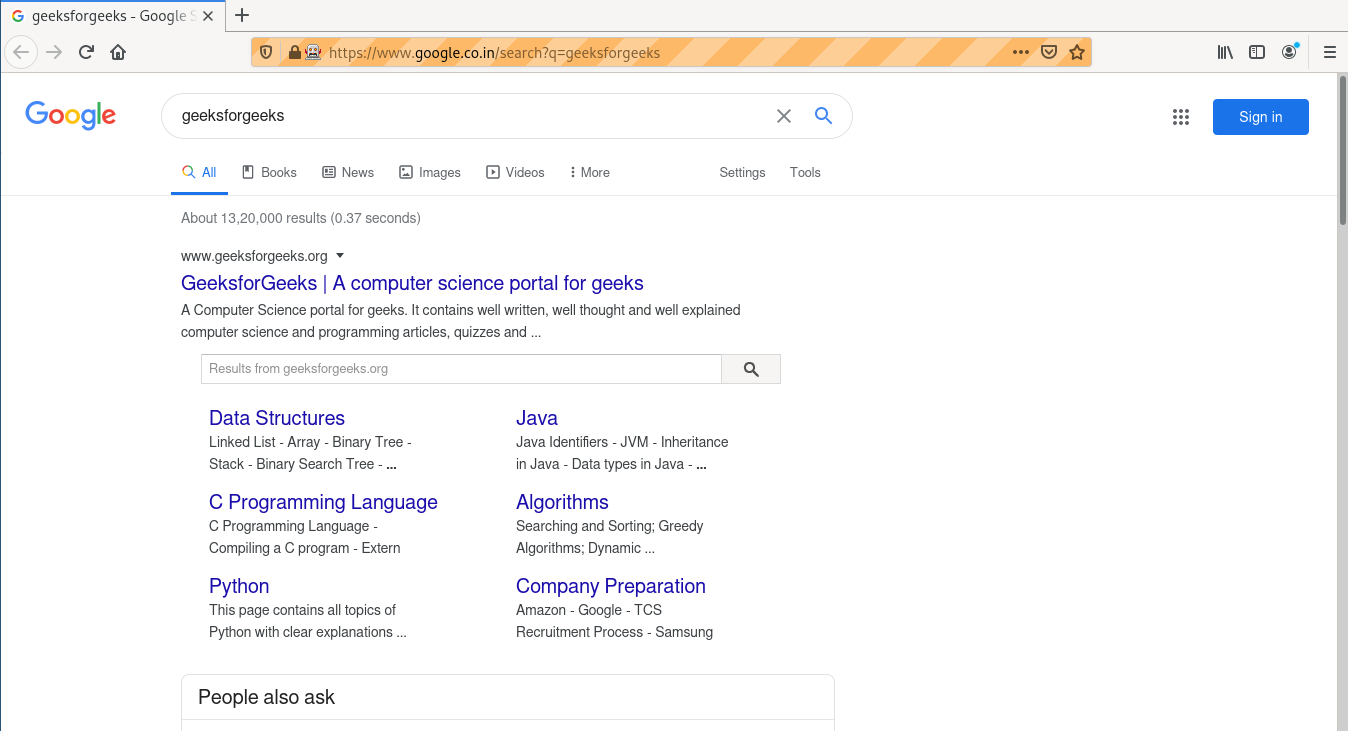Open Firefox hamburger menu
The height and width of the screenshot is (731, 1348).
[1329, 53]
